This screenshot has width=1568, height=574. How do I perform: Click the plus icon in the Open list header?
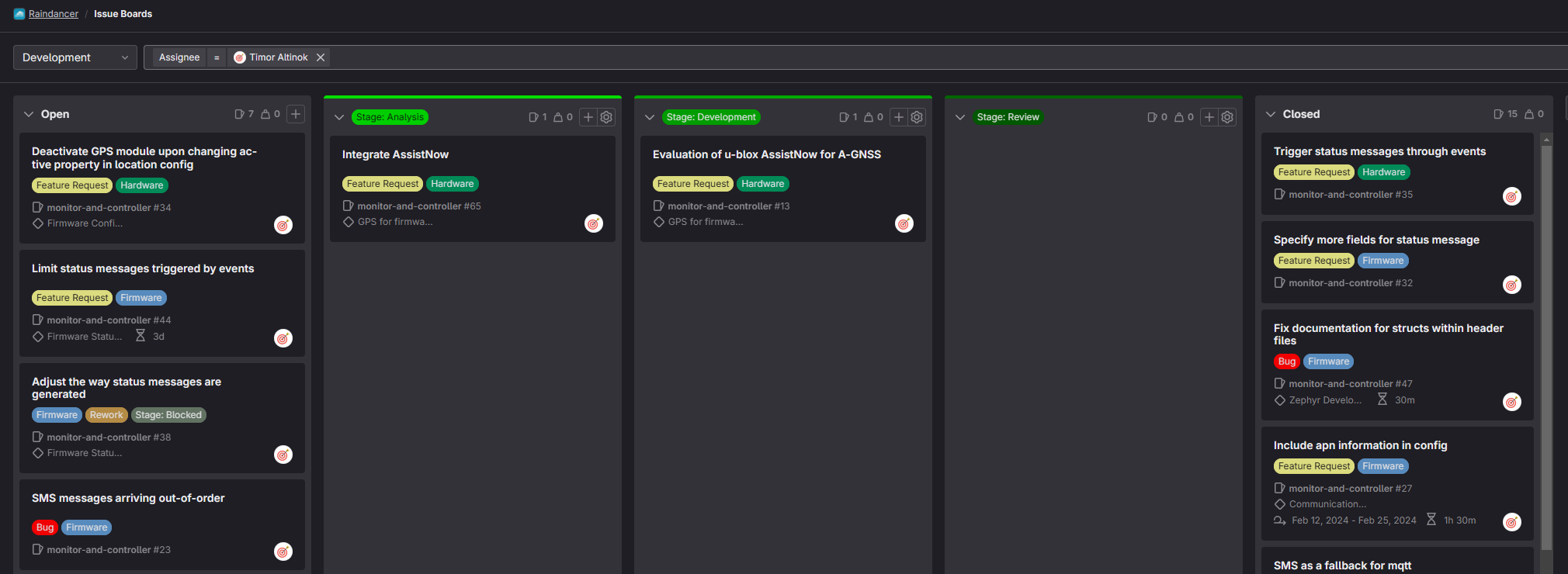(x=296, y=114)
